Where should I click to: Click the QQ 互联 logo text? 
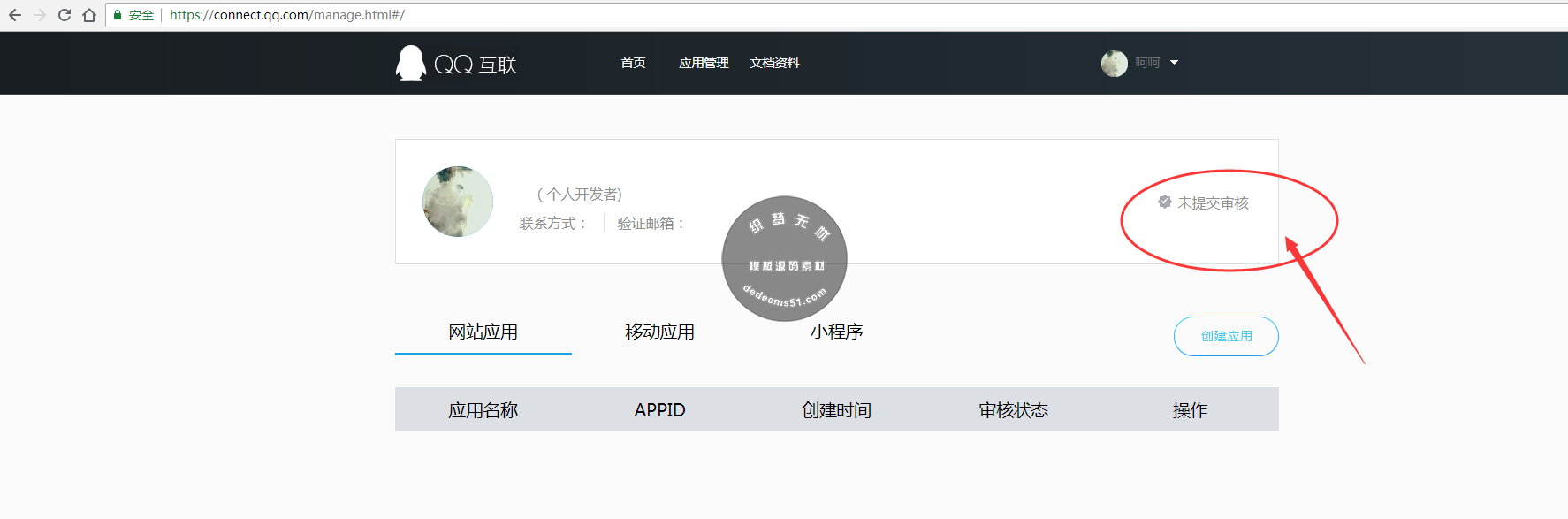476,65
